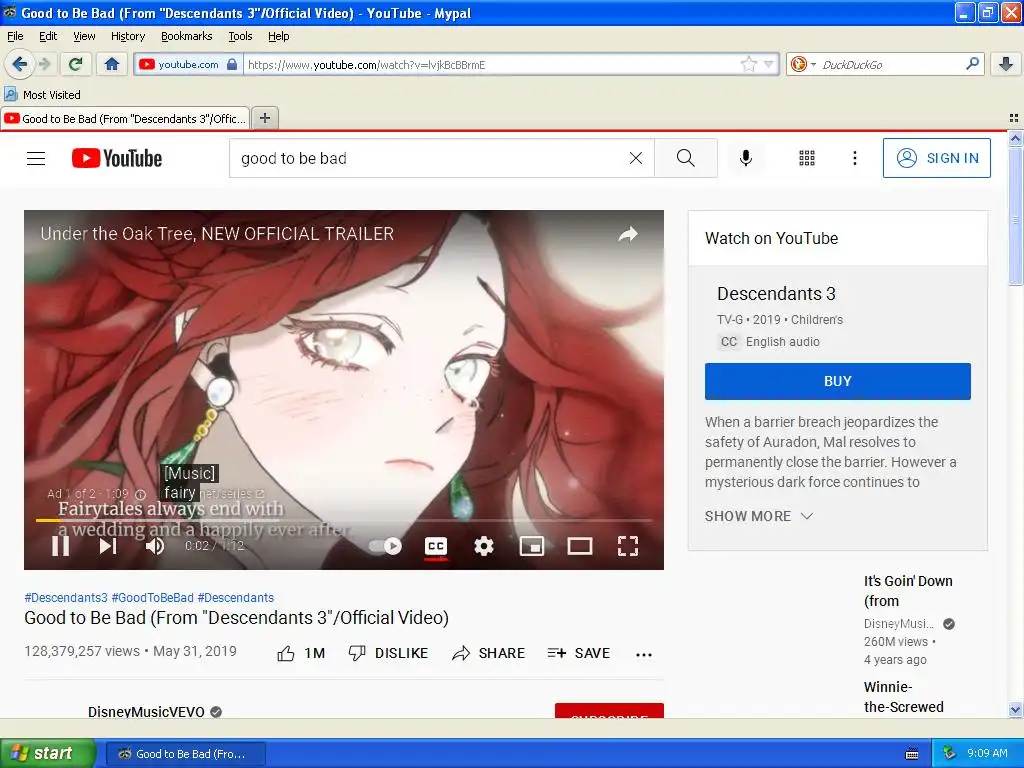Screen dimensions: 1024x768
Task: Go back with the browser back arrow
Action: (x=19, y=64)
